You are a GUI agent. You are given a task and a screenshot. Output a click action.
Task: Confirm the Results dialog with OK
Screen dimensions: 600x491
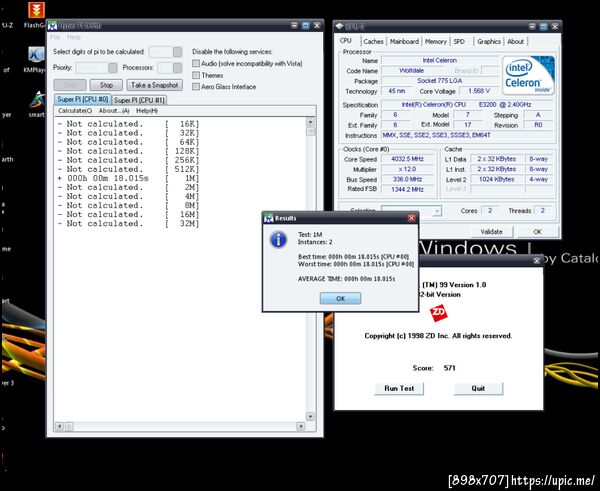coord(340,299)
